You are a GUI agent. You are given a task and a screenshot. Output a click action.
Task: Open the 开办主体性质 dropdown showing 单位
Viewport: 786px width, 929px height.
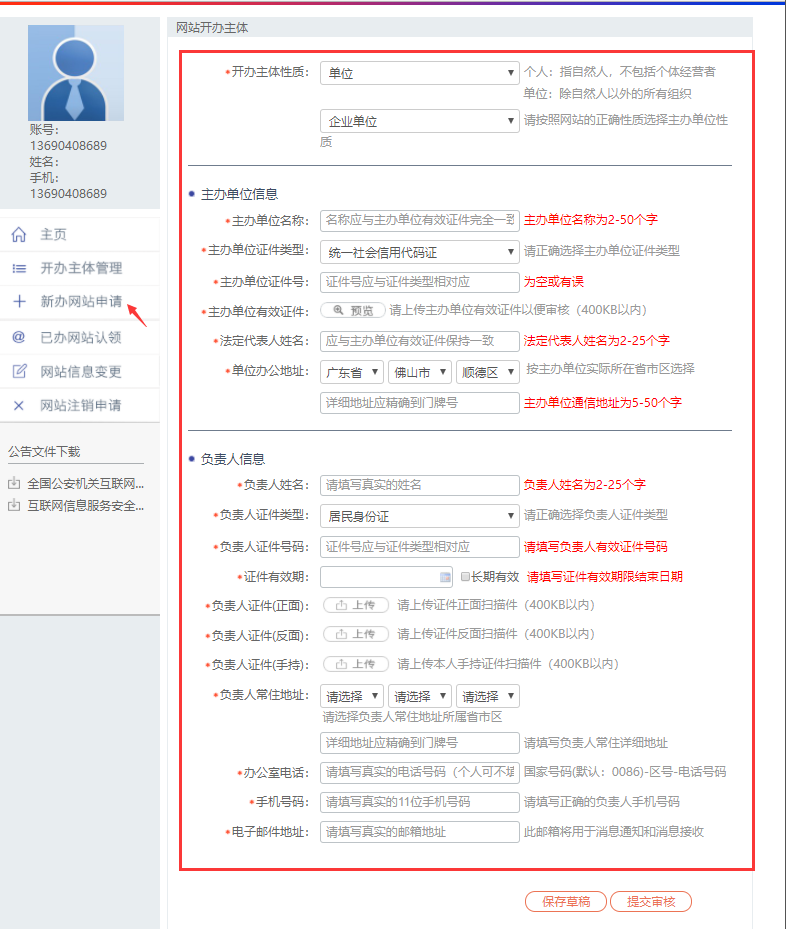click(x=419, y=73)
